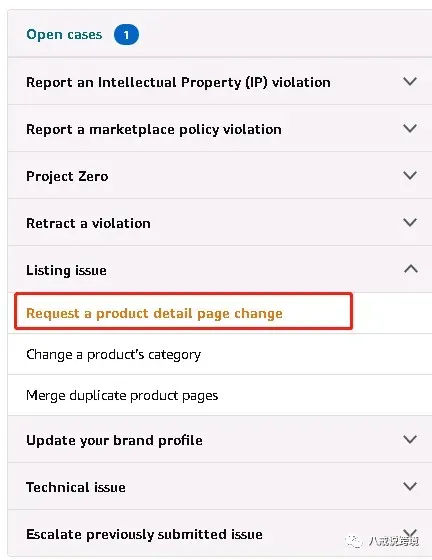Select Merge duplicate product pages
Image resolution: width=432 pixels, height=560 pixels.
click(122, 396)
